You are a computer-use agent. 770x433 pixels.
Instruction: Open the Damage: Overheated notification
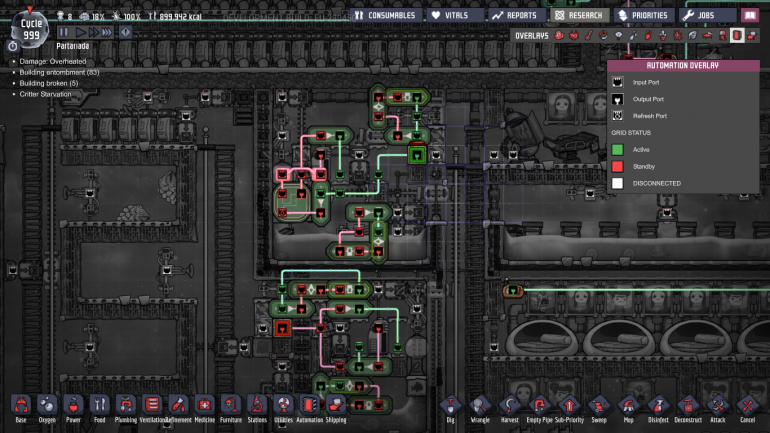click(x=53, y=61)
